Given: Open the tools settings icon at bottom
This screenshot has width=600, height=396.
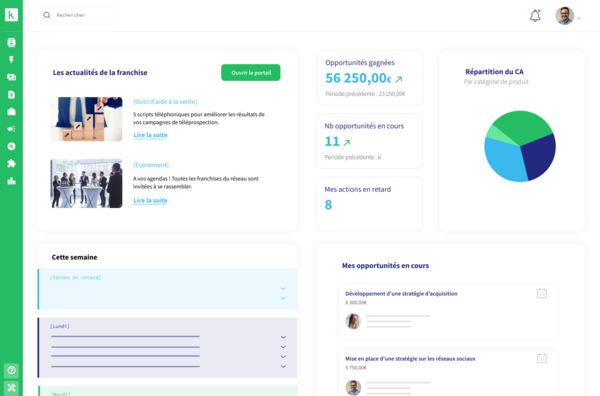Looking at the screenshot, I should [x=11, y=388].
